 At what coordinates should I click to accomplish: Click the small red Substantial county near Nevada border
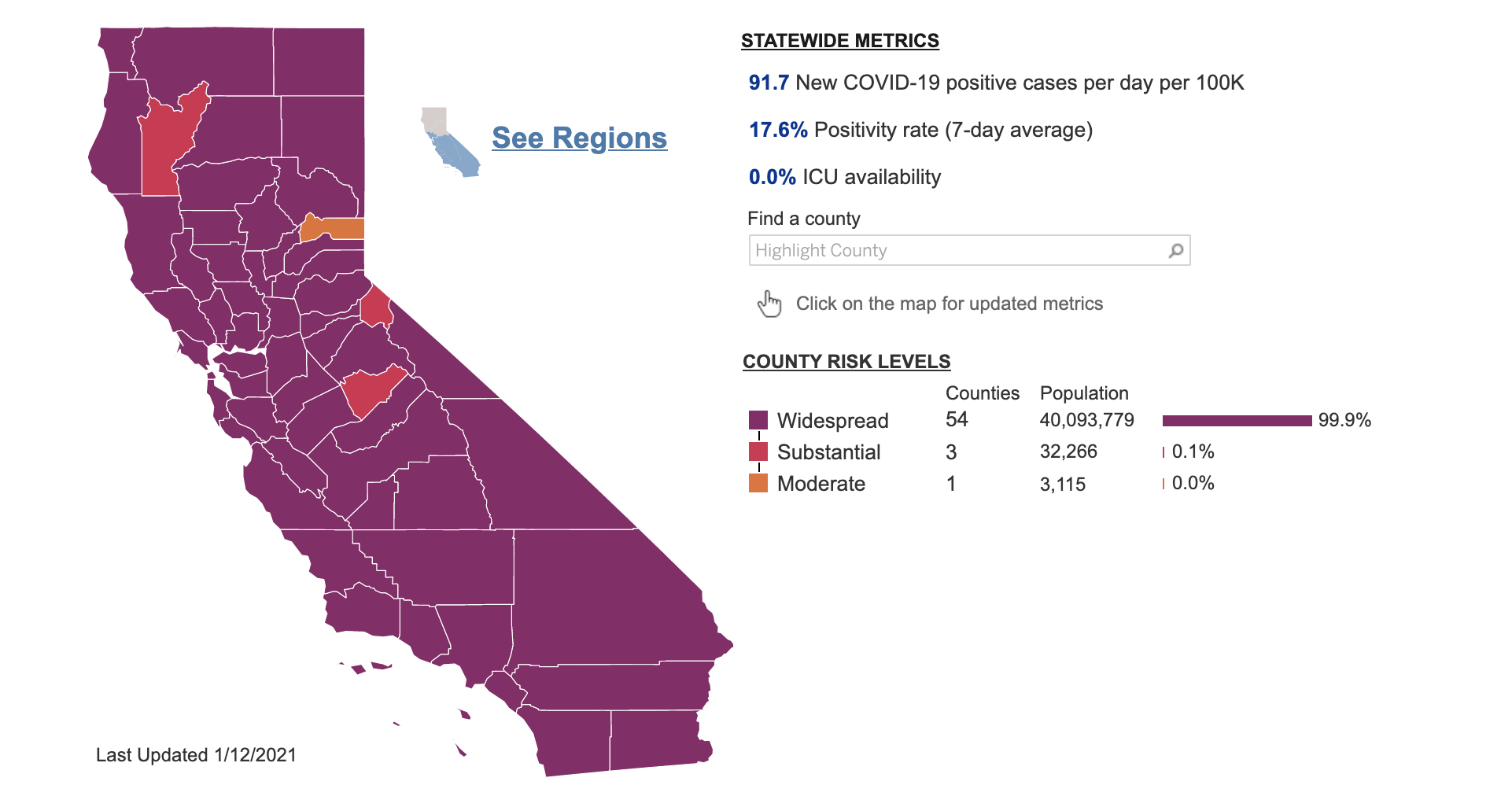pyautogui.click(x=377, y=307)
